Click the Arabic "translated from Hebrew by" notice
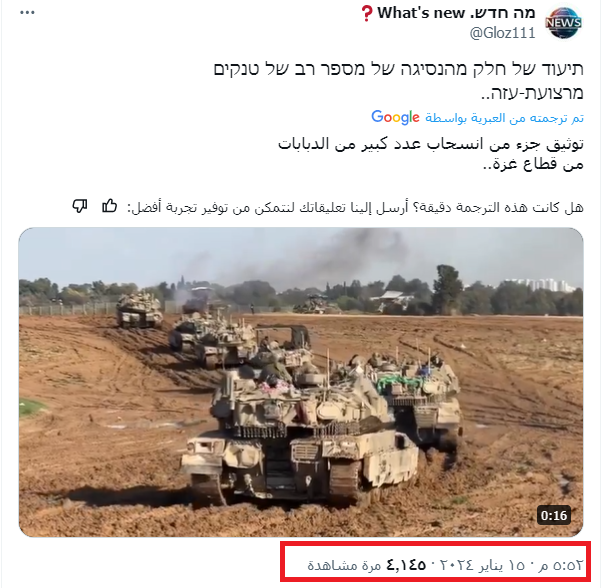The height and width of the screenshot is (588, 602). click(x=504, y=118)
